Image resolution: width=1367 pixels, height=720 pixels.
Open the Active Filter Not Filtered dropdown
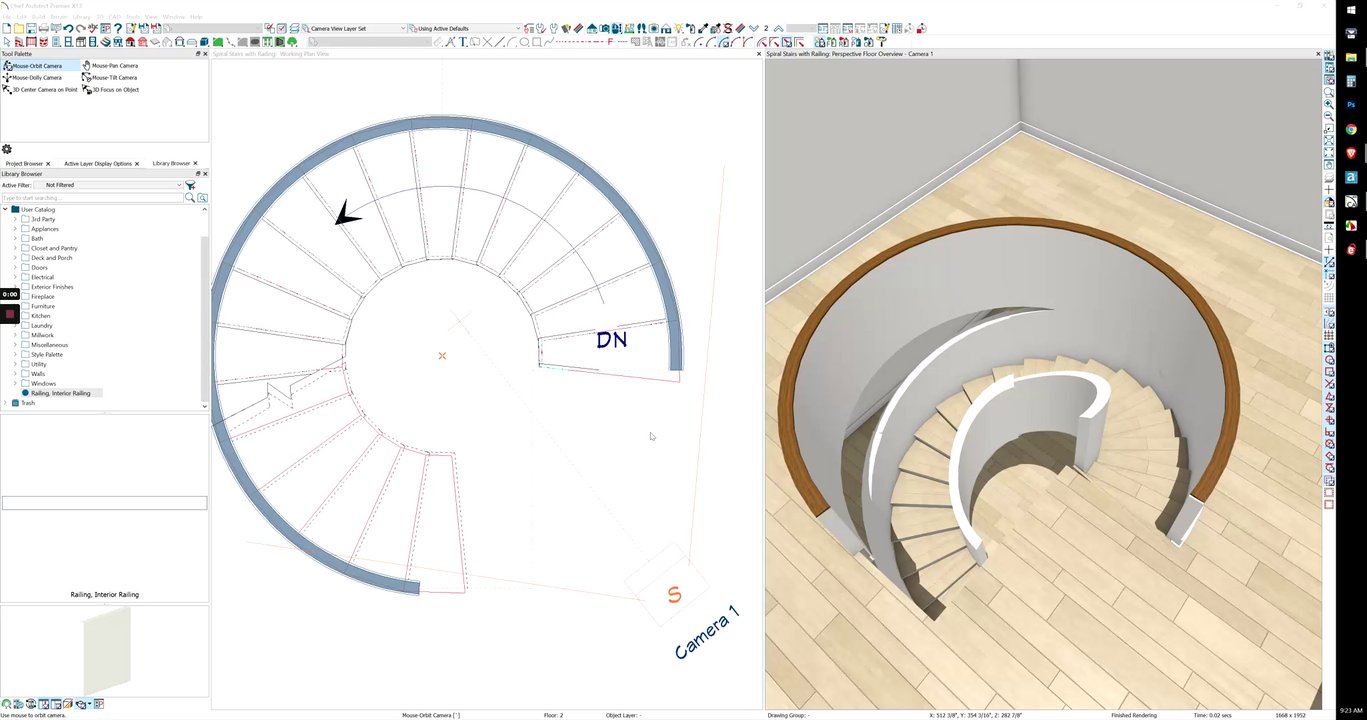pyautogui.click(x=109, y=185)
